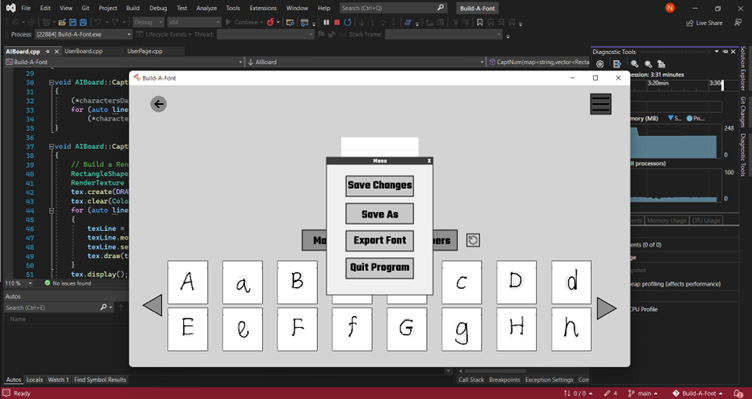
Task: Open the Process dropdown showing Build-A-Font.exe
Action: pyautogui.click(x=83, y=35)
